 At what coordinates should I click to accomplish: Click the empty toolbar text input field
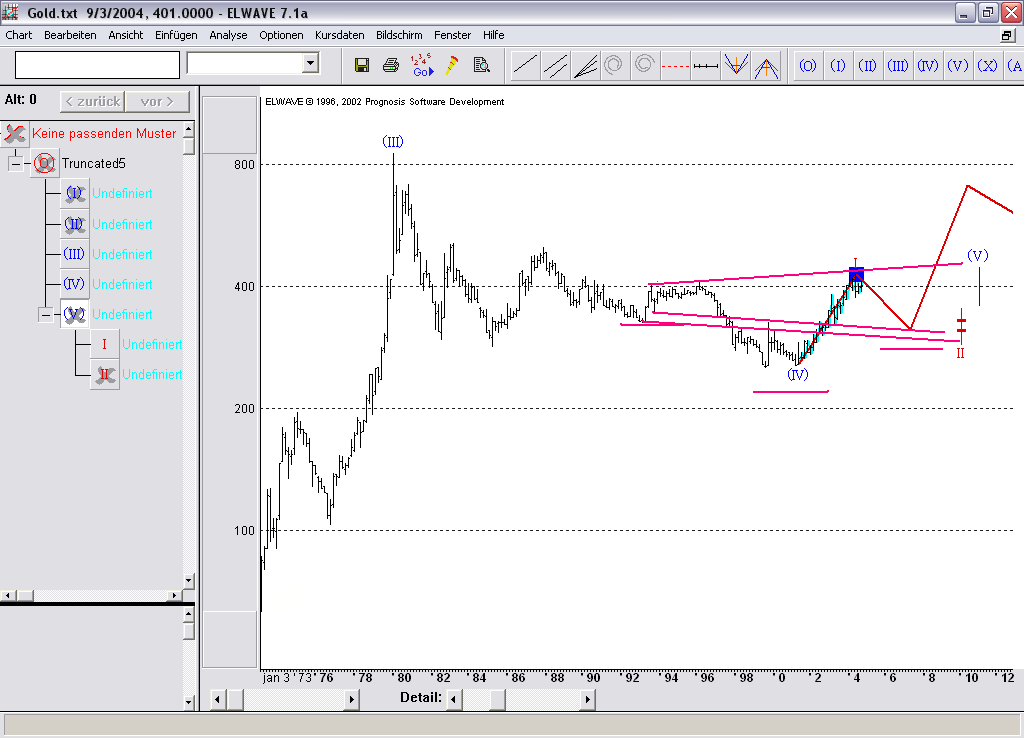[x=97, y=64]
